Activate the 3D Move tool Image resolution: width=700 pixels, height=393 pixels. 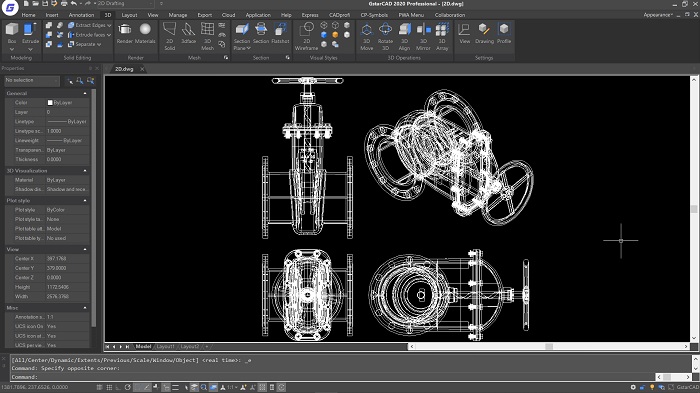click(x=367, y=36)
